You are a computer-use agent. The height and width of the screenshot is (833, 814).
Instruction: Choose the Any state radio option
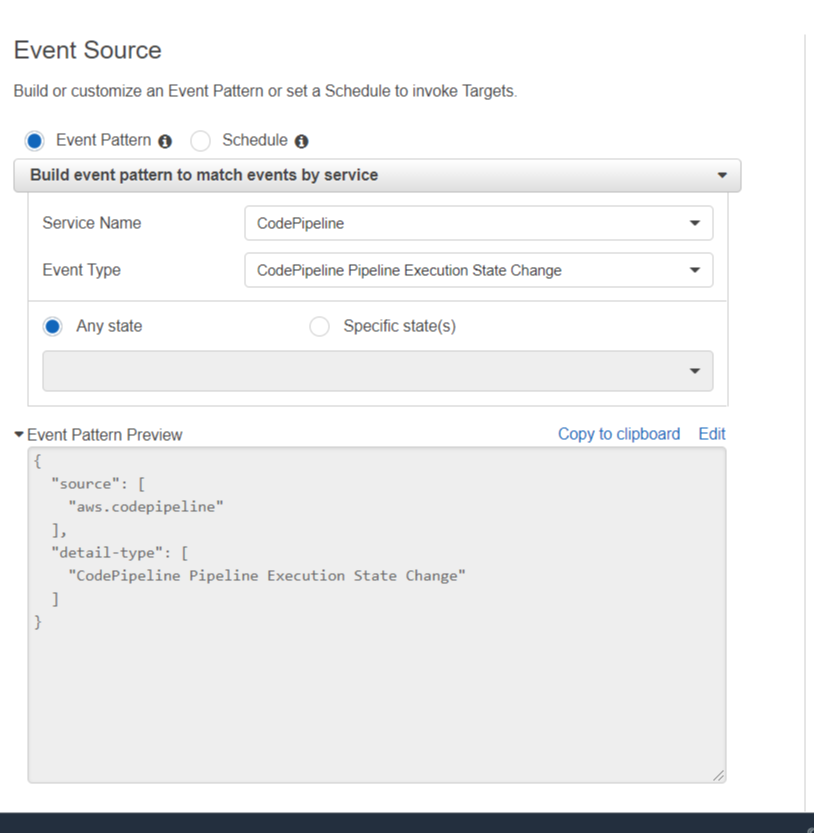tap(53, 326)
